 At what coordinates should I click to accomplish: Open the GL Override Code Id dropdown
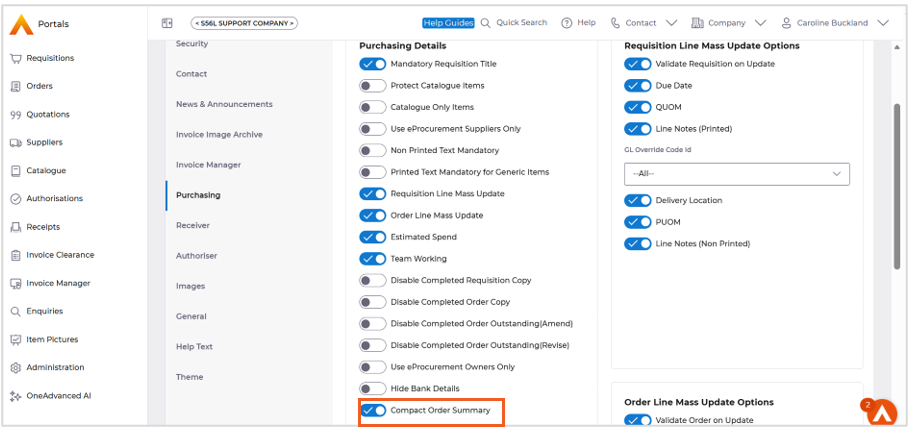[737, 174]
